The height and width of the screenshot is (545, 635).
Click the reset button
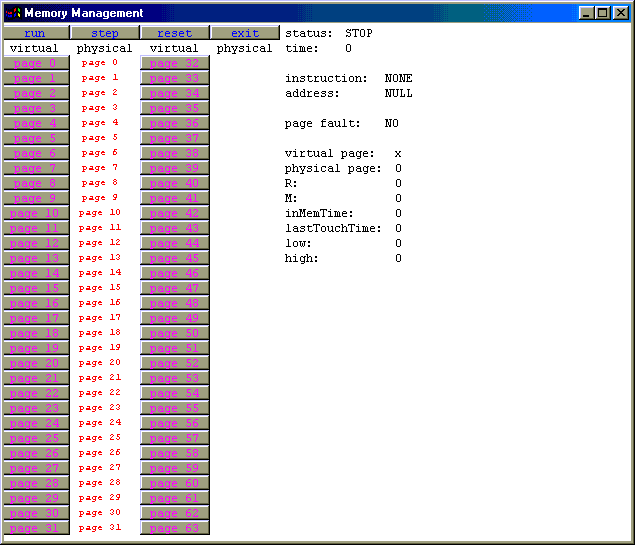(x=175, y=33)
